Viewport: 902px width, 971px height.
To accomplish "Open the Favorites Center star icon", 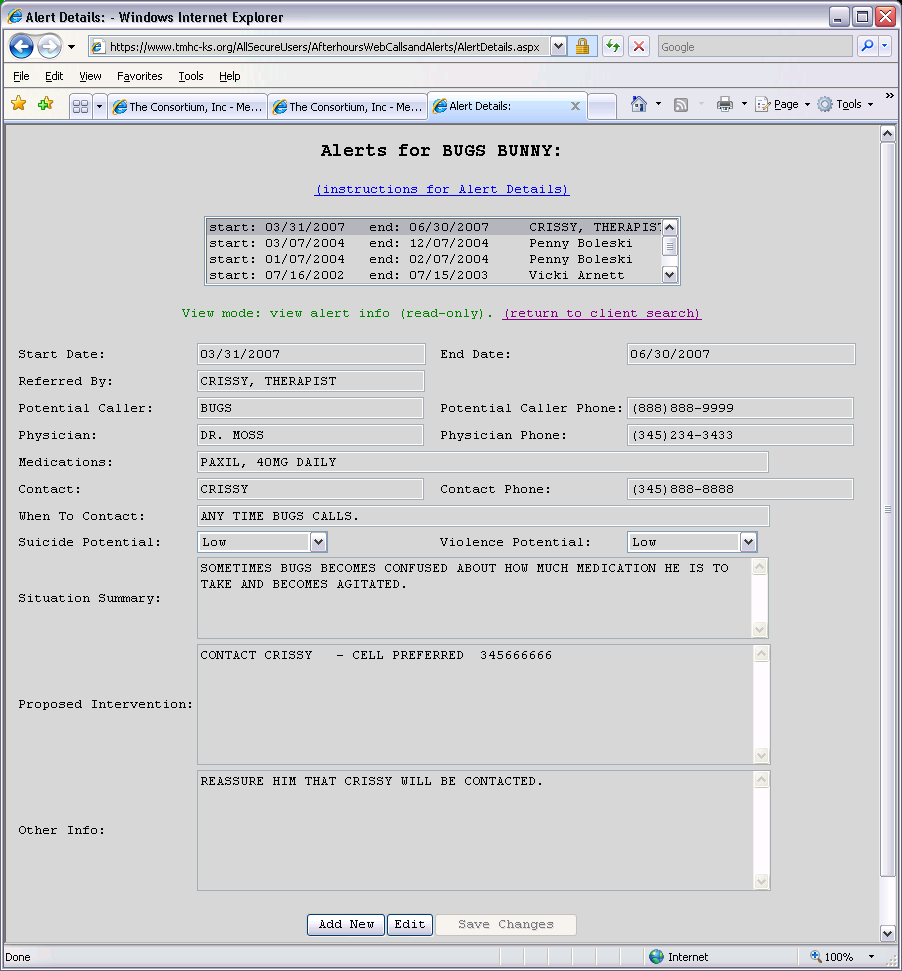I will (x=19, y=104).
